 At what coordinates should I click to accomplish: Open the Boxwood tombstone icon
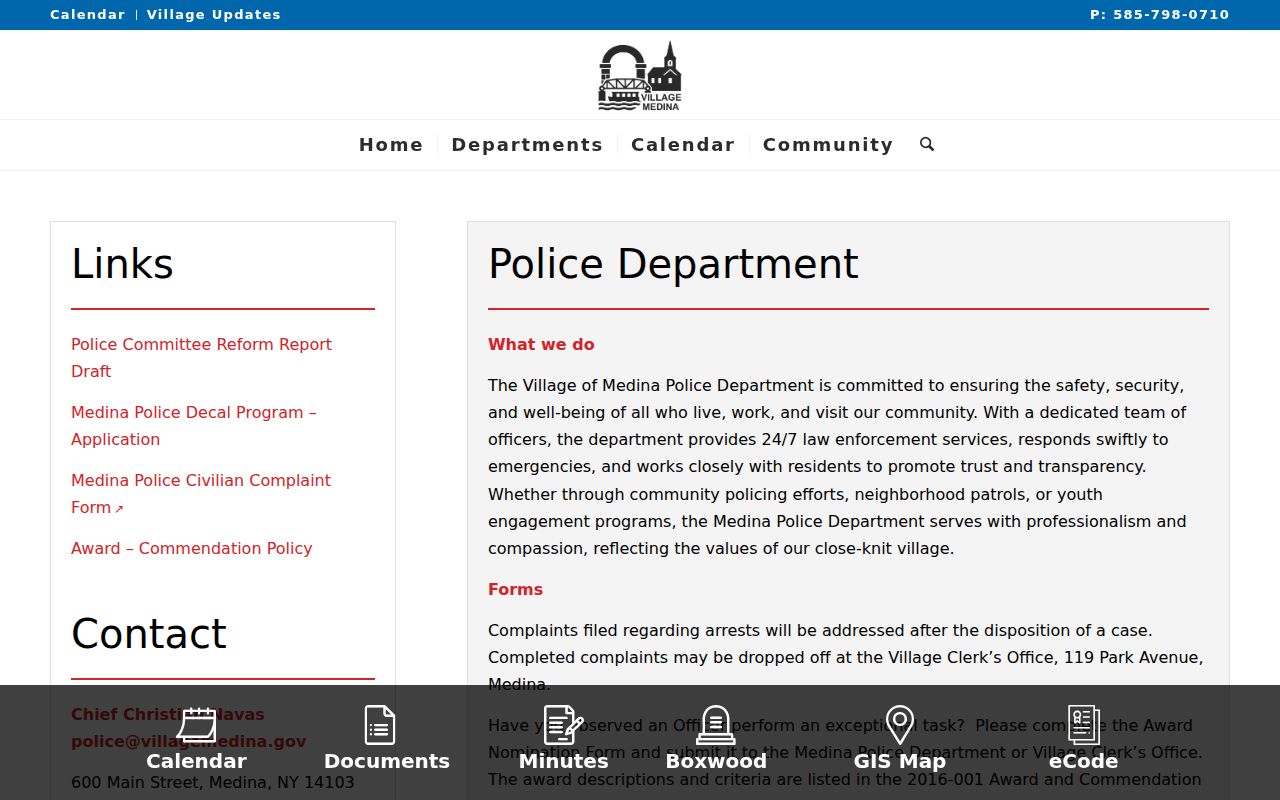click(x=716, y=725)
